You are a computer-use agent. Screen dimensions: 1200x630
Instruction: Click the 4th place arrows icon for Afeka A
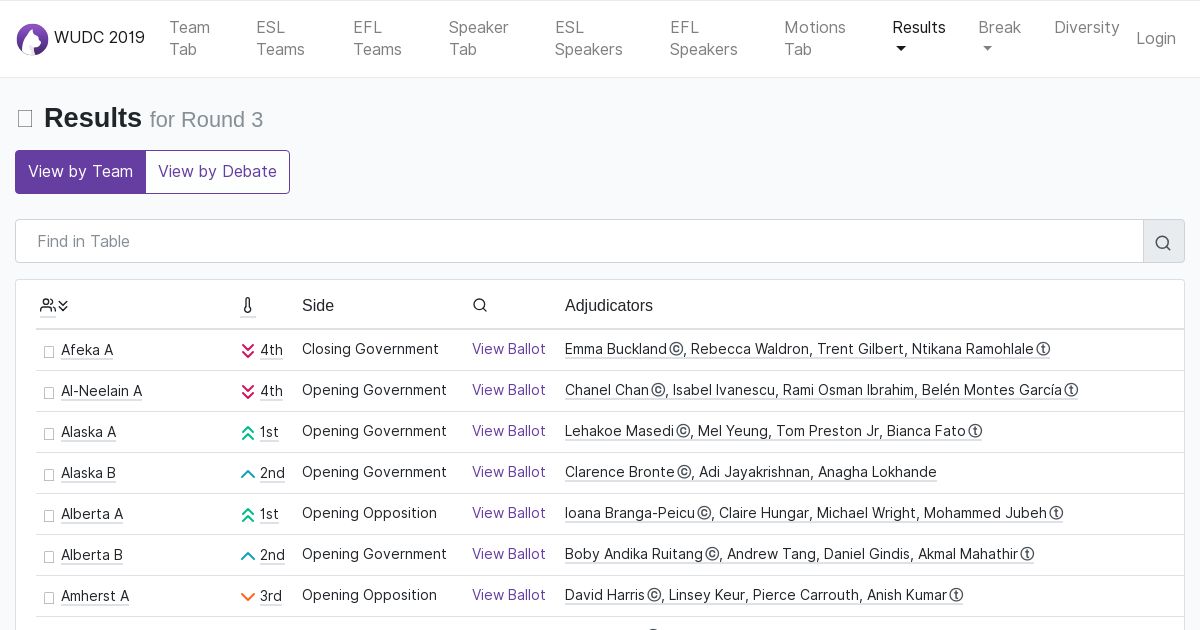[248, 351]
